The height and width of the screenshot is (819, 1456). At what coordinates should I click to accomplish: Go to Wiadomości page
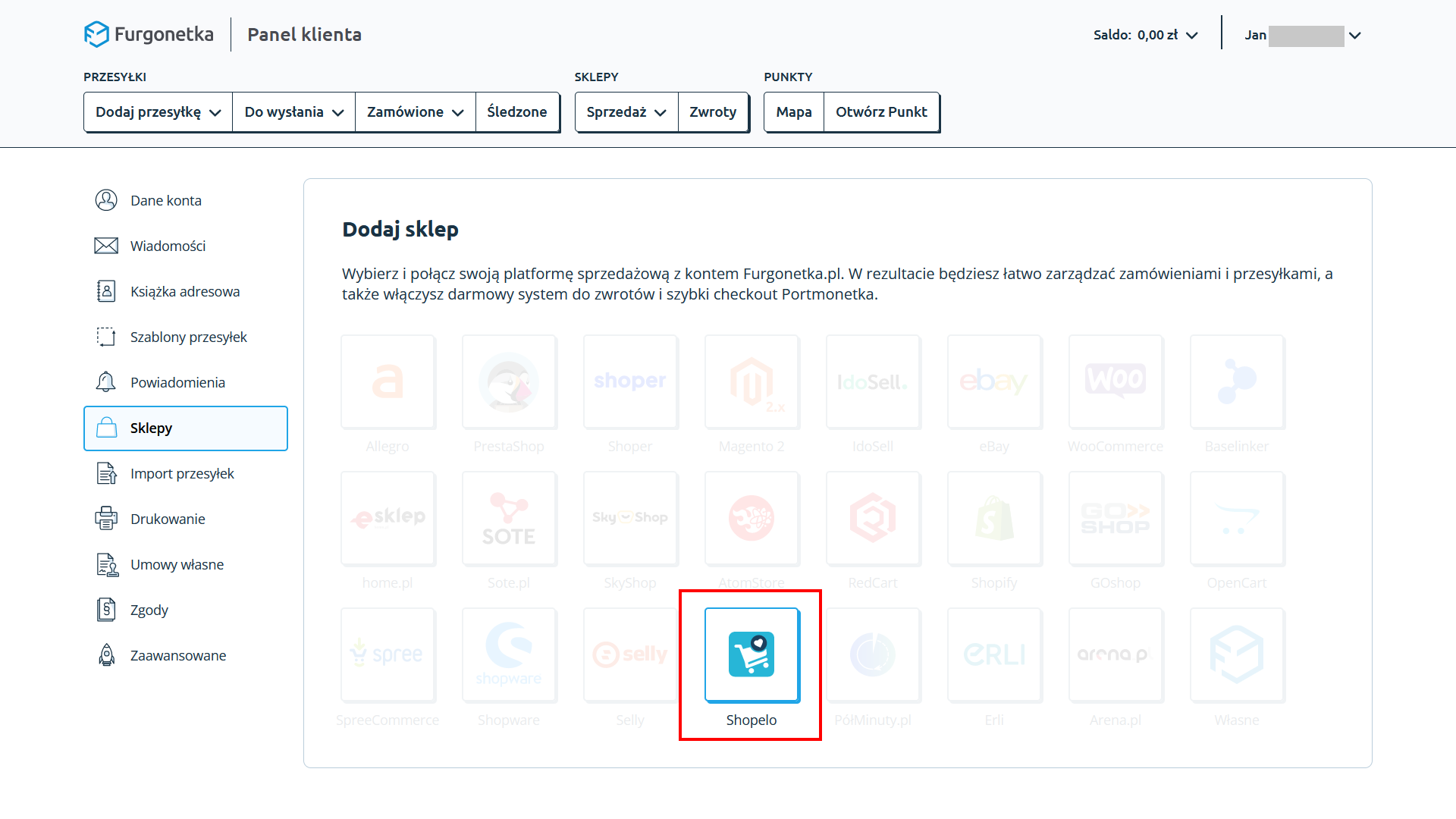(168, 246)
